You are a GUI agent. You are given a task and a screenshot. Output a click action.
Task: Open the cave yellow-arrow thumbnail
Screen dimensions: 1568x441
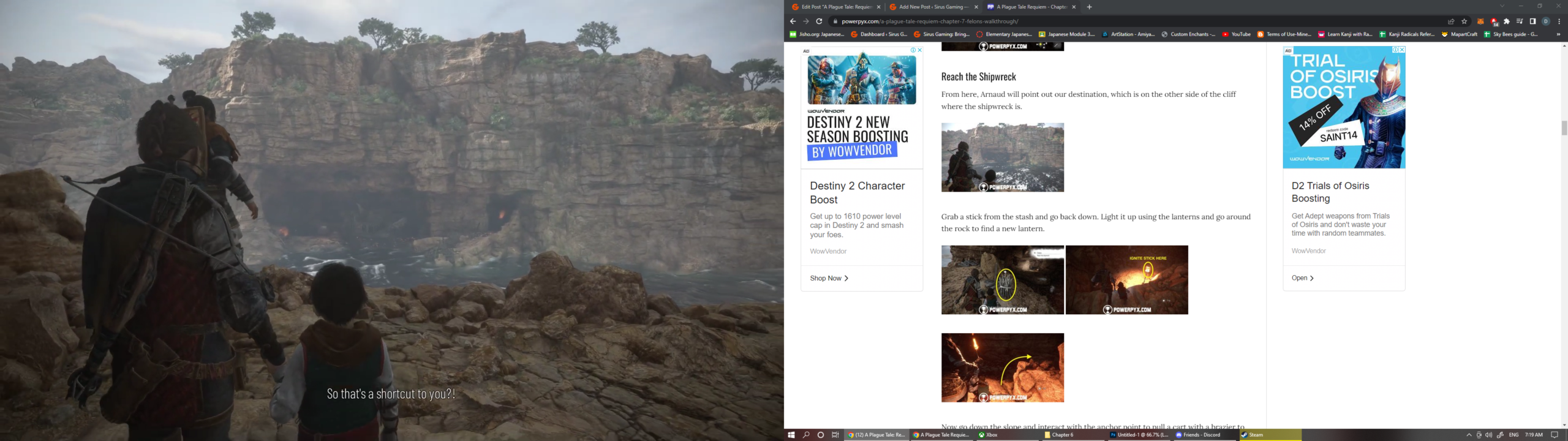(x=1003, y=368)
